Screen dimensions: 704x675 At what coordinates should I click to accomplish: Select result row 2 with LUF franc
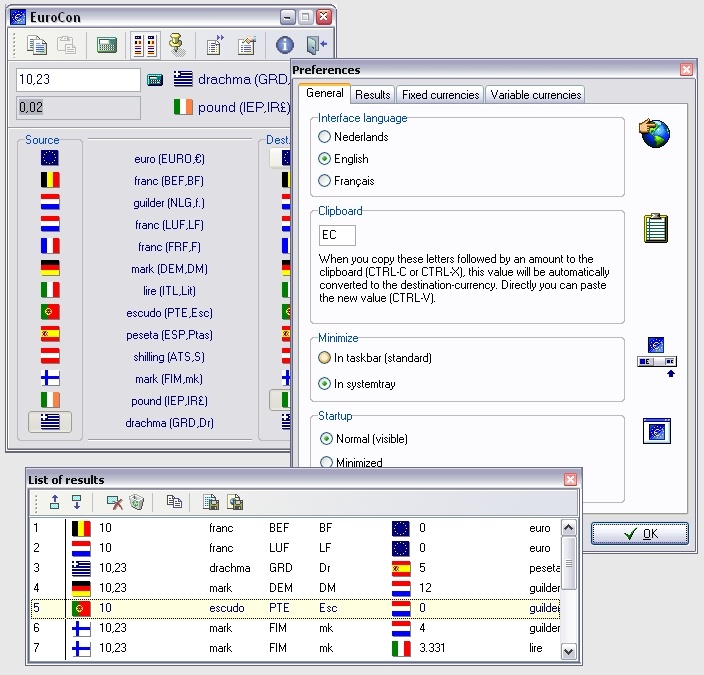click(x=295, y=548)
